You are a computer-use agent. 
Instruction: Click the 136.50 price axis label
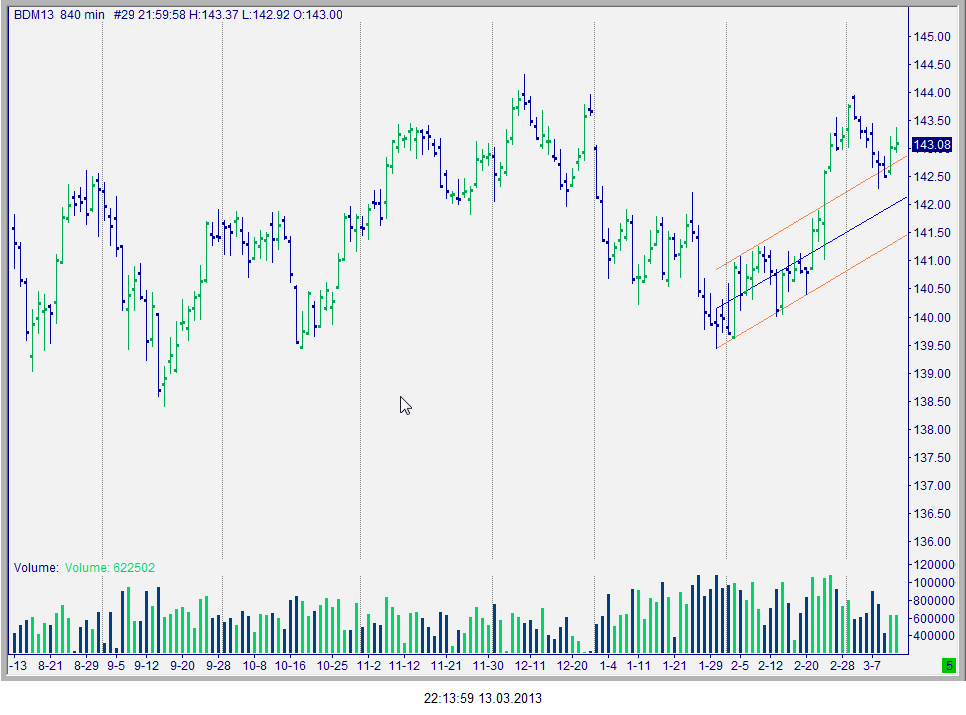coord(932,514)
